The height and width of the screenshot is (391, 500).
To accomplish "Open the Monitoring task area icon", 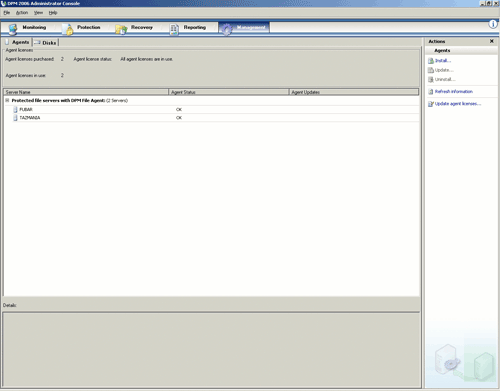I will [x=13, y=29].
